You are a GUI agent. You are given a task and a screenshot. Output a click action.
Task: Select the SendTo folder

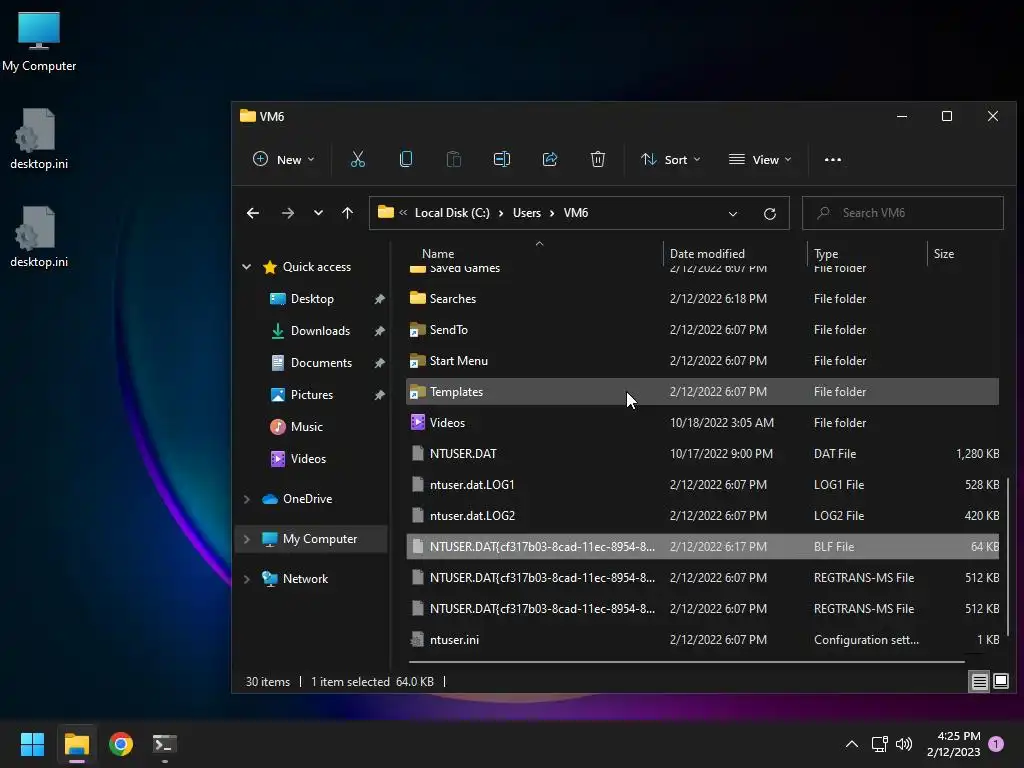tap(702, 330)
